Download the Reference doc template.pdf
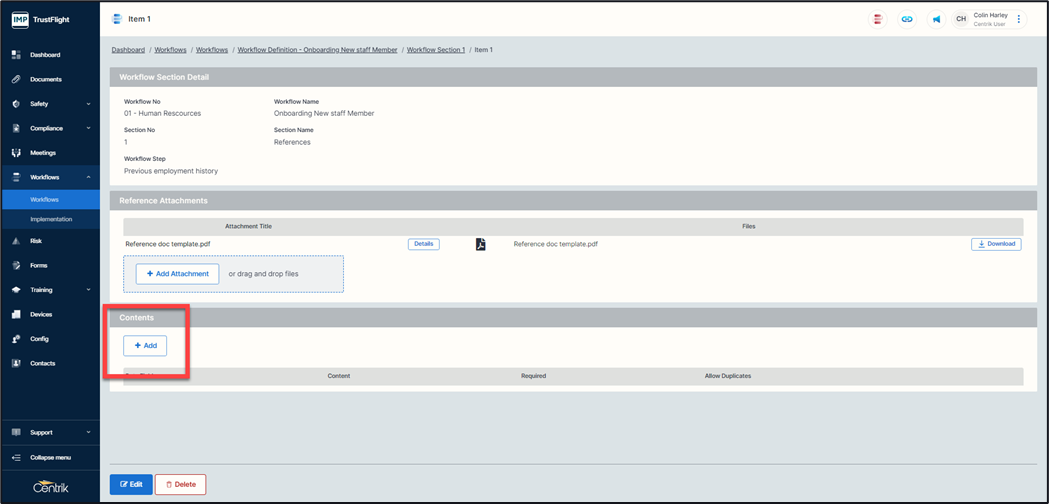The image size is (1049, 504). pos(995,244)
